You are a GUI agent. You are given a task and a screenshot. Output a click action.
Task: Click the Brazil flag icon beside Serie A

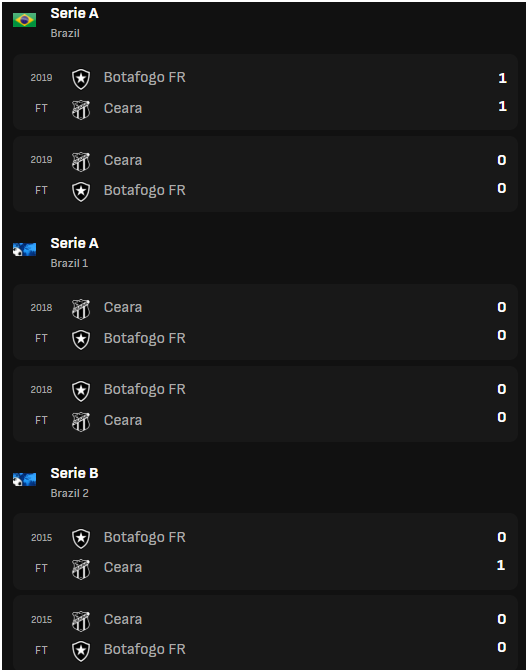[24, 20]
